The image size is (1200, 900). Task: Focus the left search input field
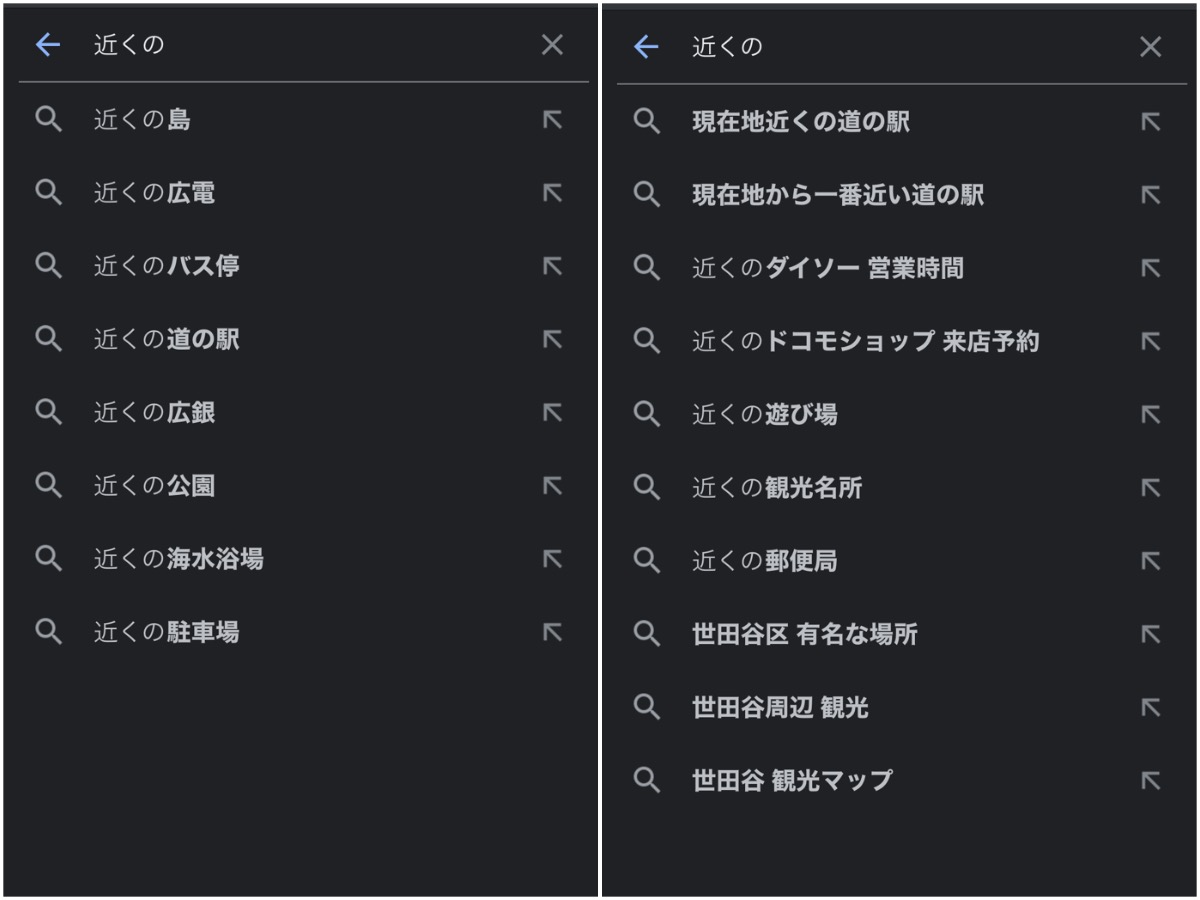pos(300,45)
